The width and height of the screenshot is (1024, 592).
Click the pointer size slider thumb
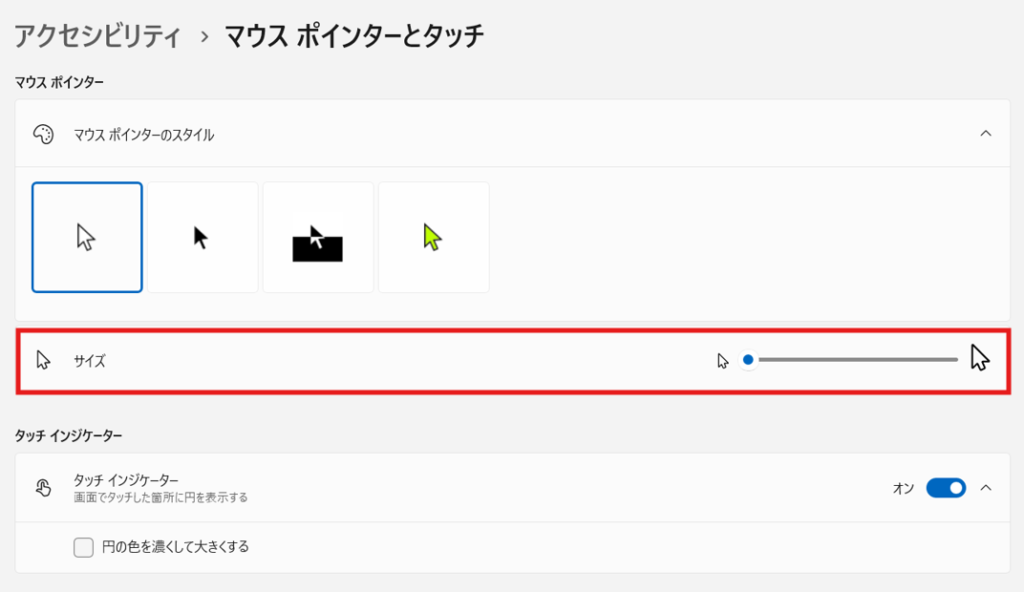[x=748, y=360]
